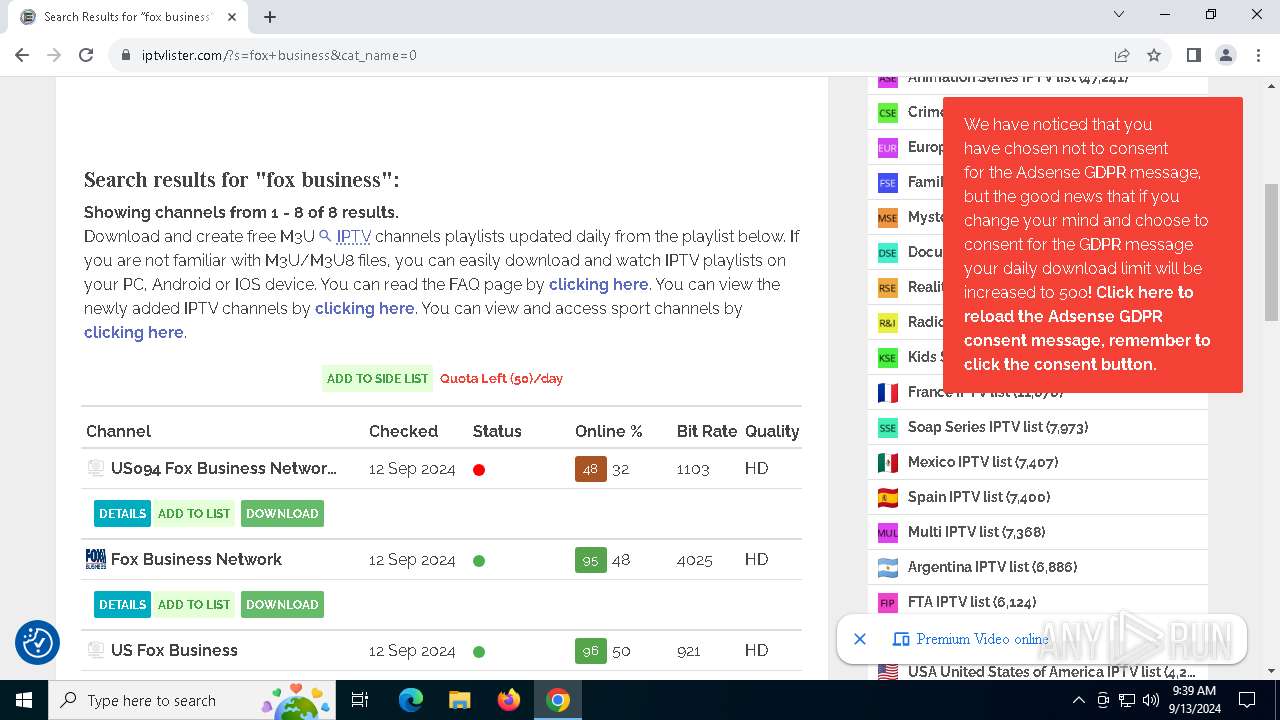Click the Fox Business Network channel logo
Viewport: 1280px width, 720px height.
96,559
